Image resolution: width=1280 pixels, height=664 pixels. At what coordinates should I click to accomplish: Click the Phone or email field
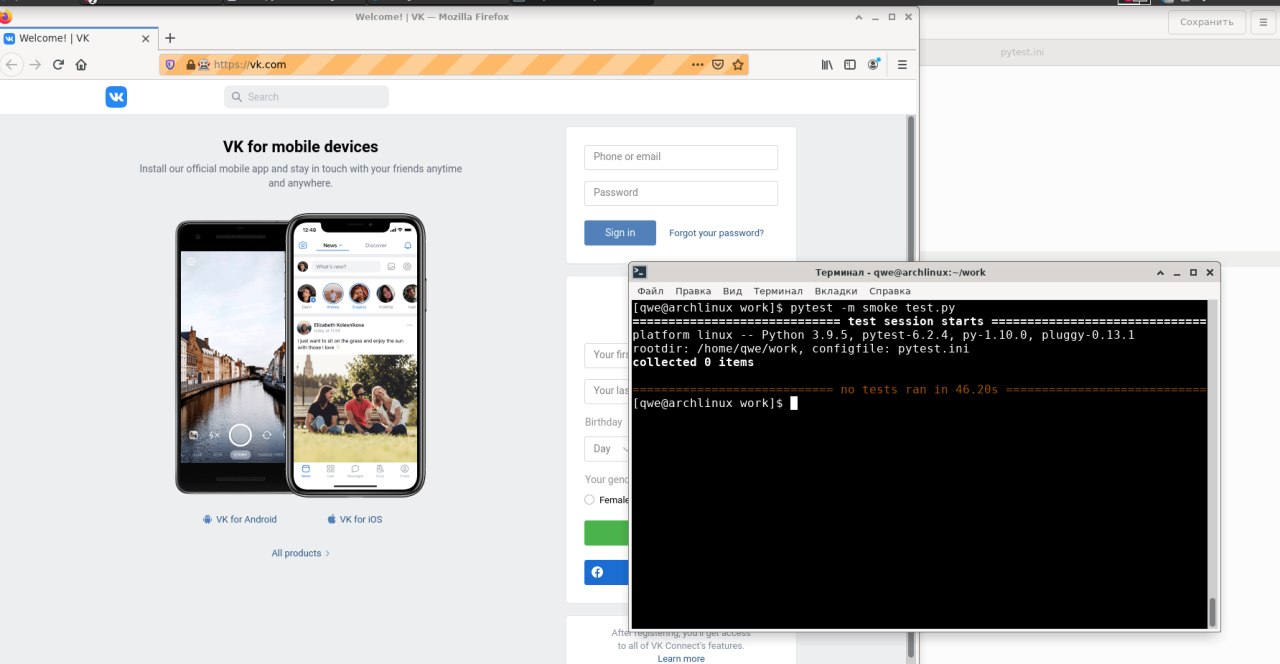click(681, 157)
